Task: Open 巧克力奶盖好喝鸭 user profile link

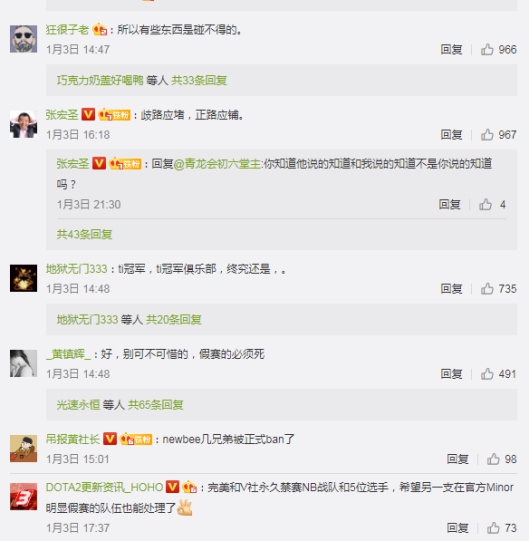Action: pos(100,80)
